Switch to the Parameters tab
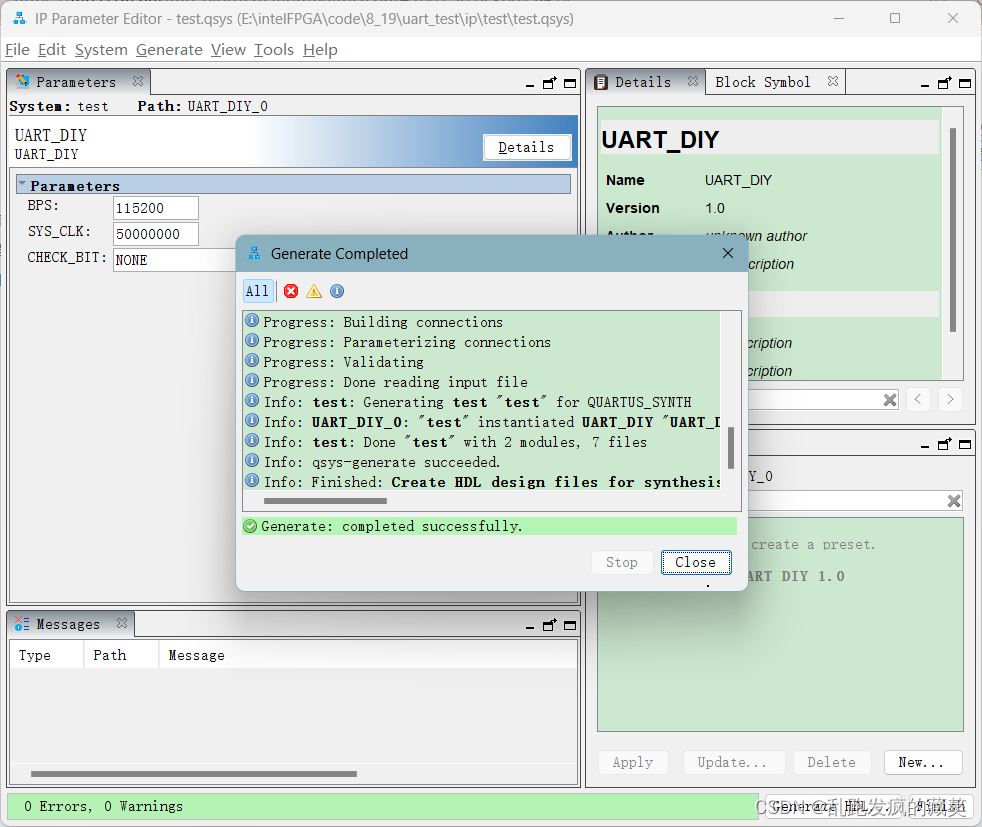This screenshot has height=827, width=982. coord(75,82)
